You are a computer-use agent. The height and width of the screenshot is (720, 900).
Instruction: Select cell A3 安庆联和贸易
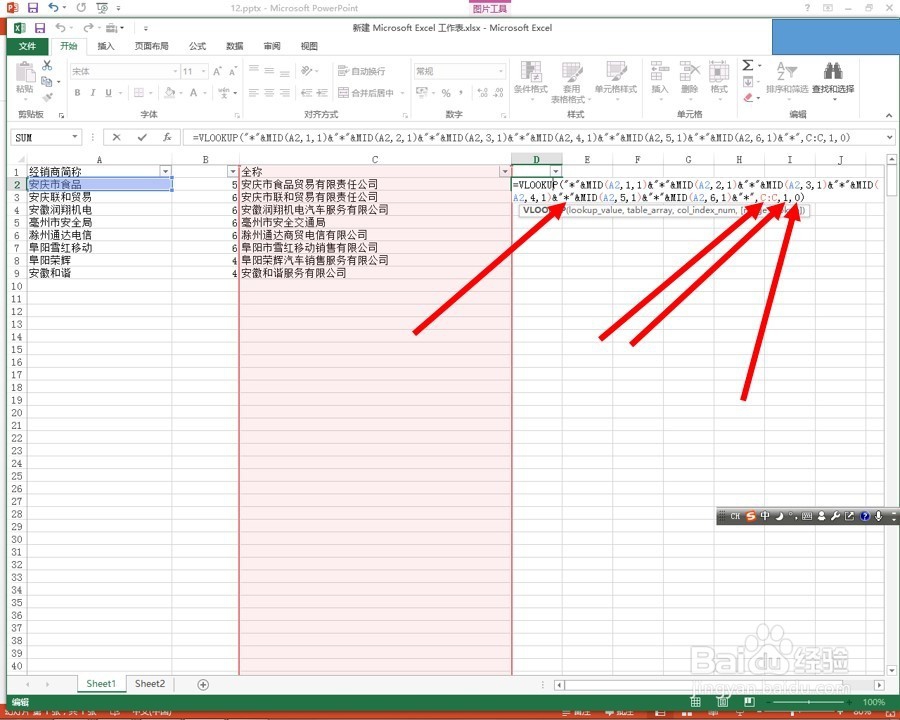click(x=99, y=197)
